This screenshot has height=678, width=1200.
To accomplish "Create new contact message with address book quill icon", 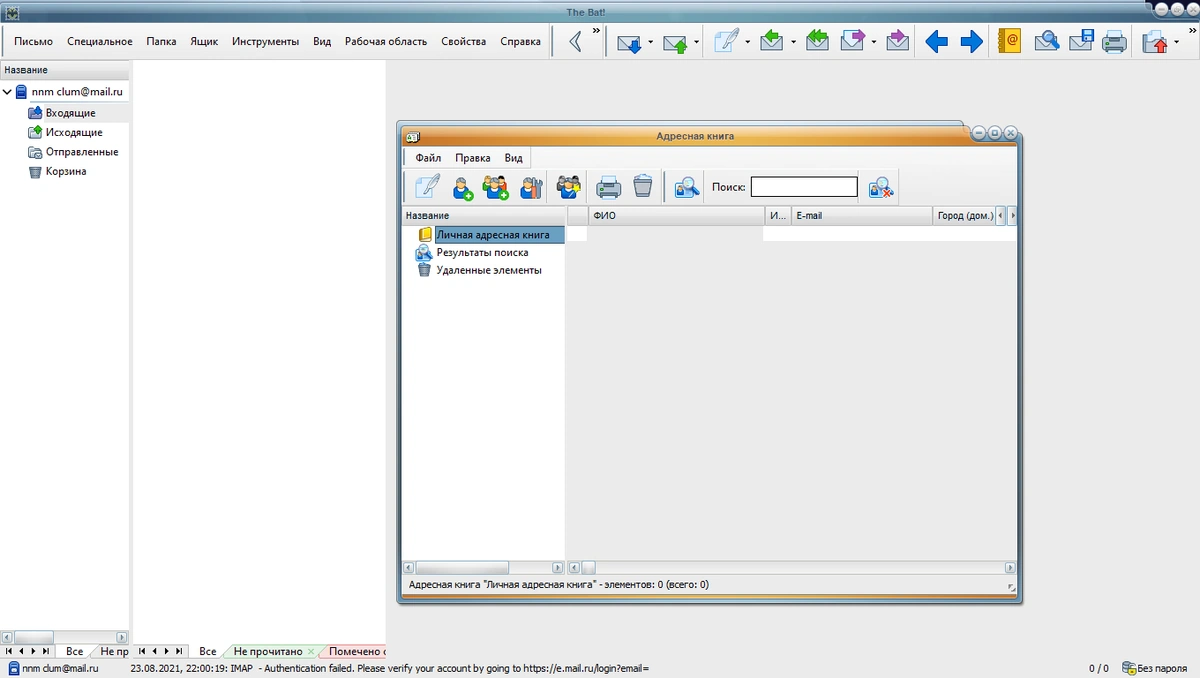I will 427,186.
